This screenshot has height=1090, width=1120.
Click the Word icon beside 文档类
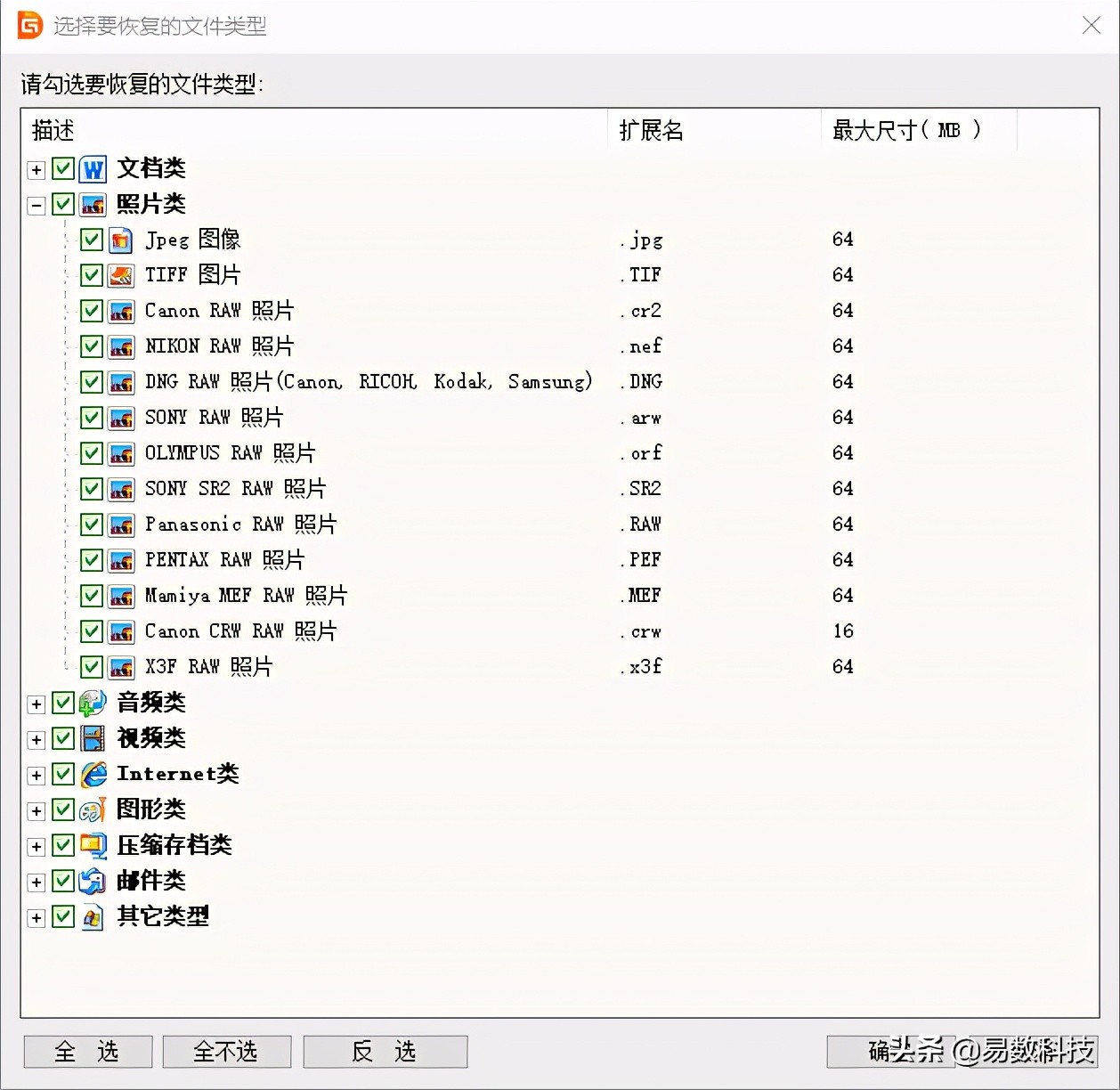93,168
